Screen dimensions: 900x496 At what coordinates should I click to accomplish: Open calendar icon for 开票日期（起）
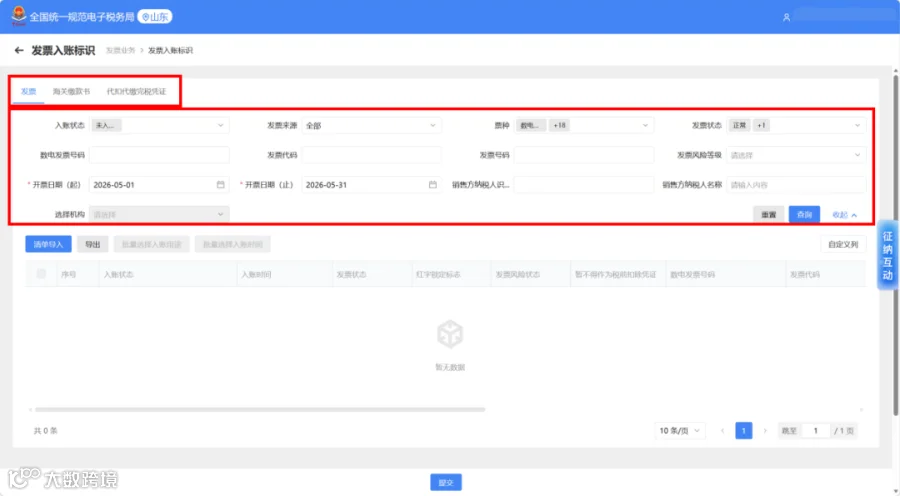coord(220,185)
